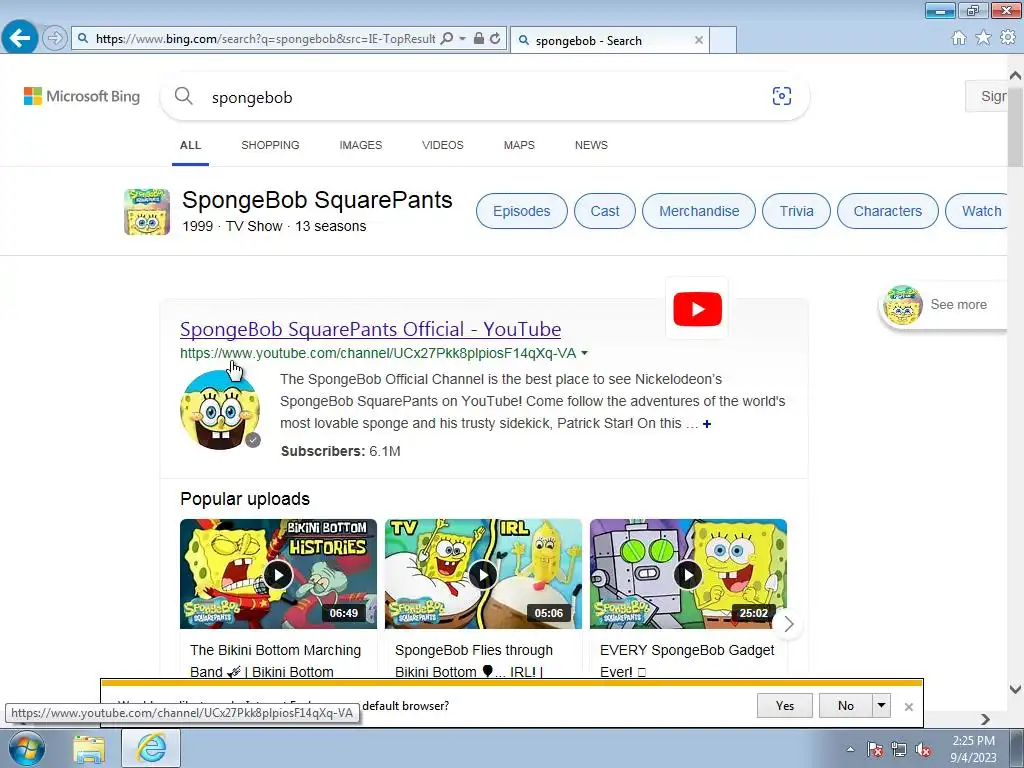Open the No button dropdown arrow
The height and width of the screenshot is (768, 1024).
point(882,705)
